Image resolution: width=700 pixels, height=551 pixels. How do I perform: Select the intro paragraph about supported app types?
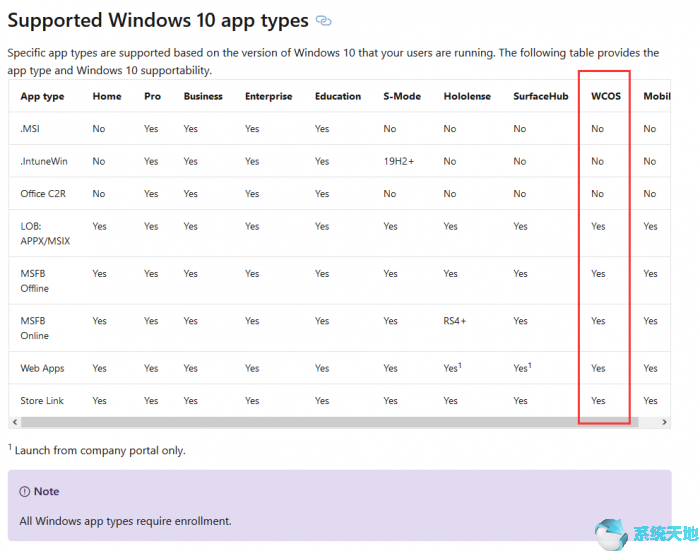click(333, 62)
